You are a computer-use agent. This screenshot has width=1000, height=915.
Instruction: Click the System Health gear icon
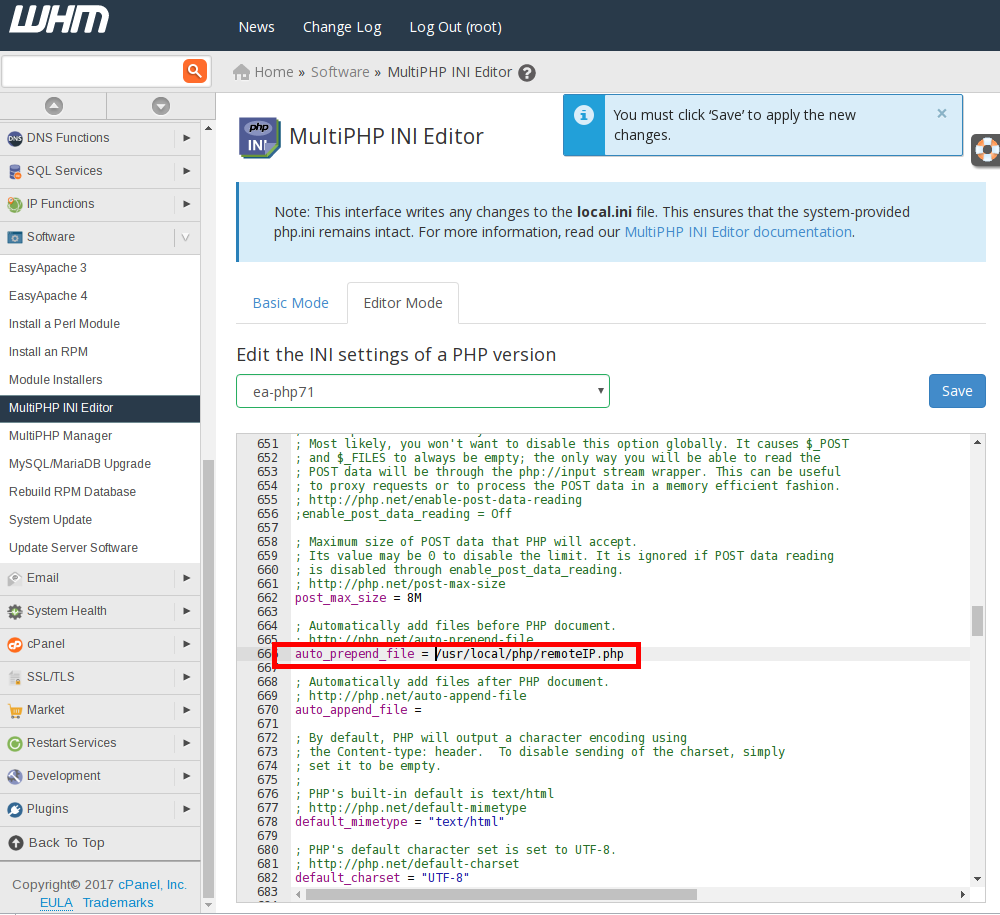coord(15,611)
